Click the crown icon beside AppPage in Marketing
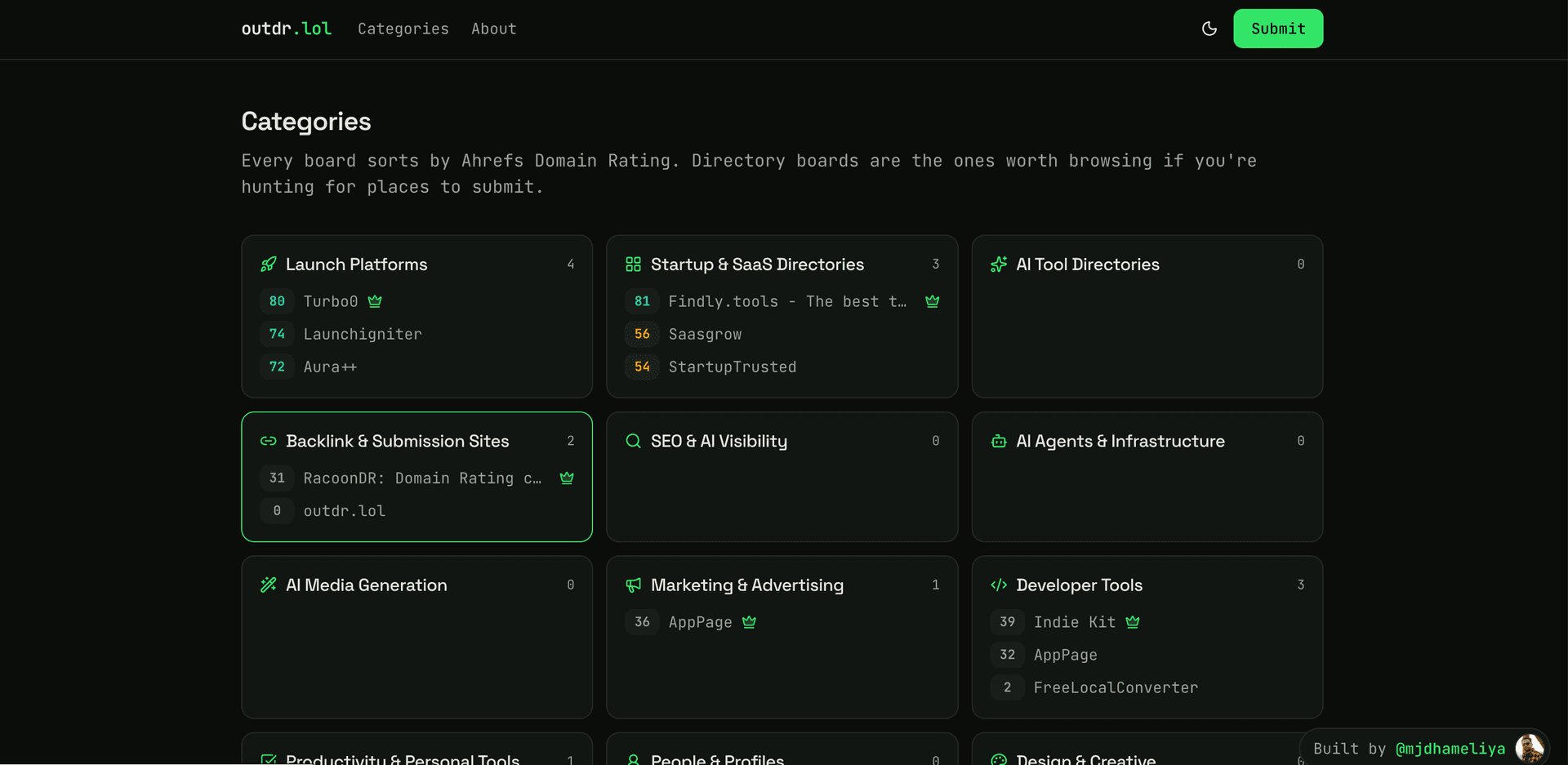 [x=749, y=622]
